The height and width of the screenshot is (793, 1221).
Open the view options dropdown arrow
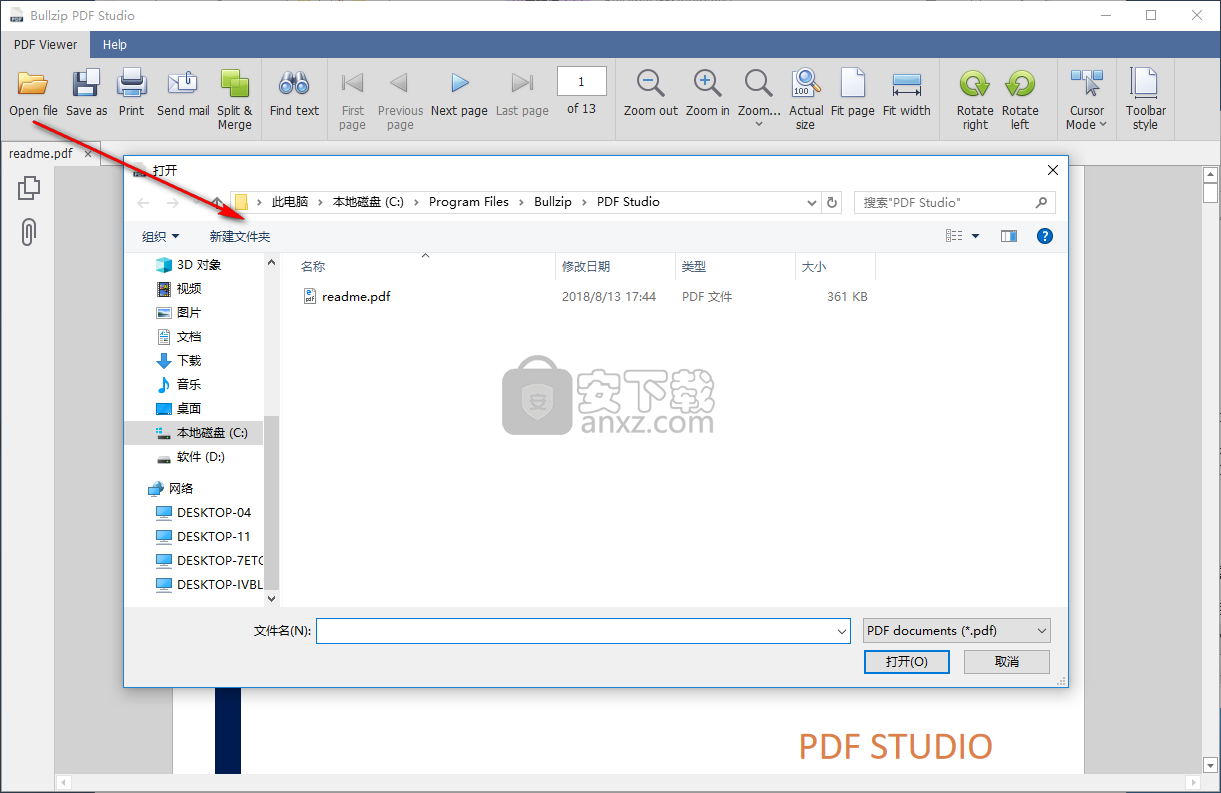click(975, 236)
